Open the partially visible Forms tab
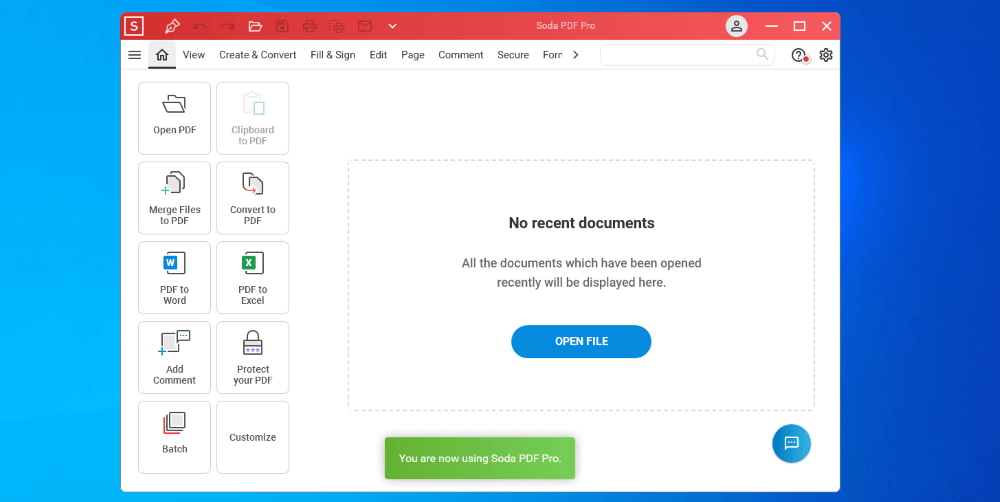The height and width of the screenshot is (502, 1000). 552,55
